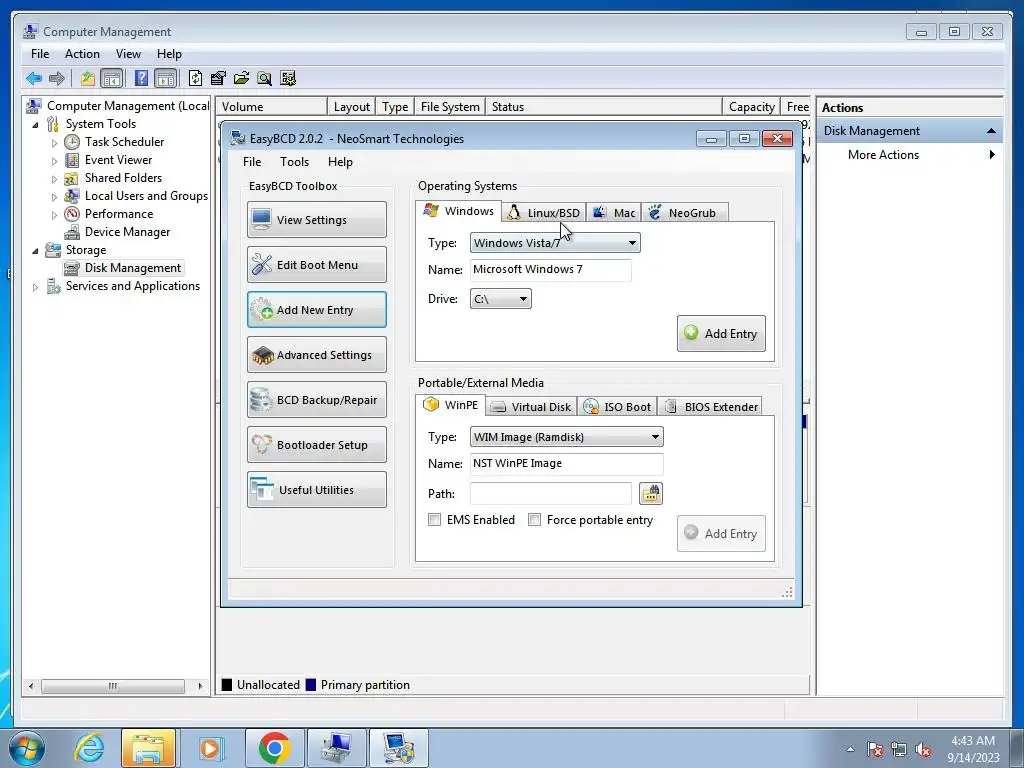
Task: Enable the EMS Enabled checkbox
Action: (434, 520)
